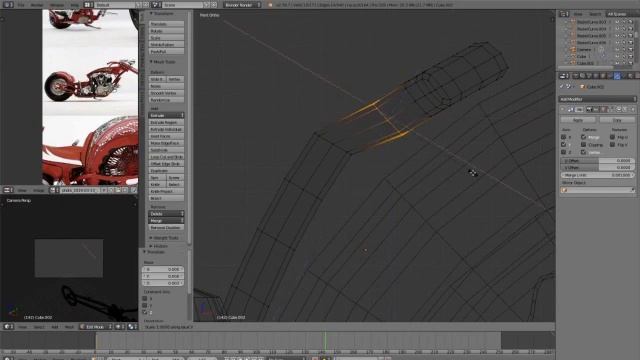This screenshot has width=640, height=360.
Task: Toggle visibility eye for Cube.002 in outliner
Action: pyautogui.click(x=618, y=63)
